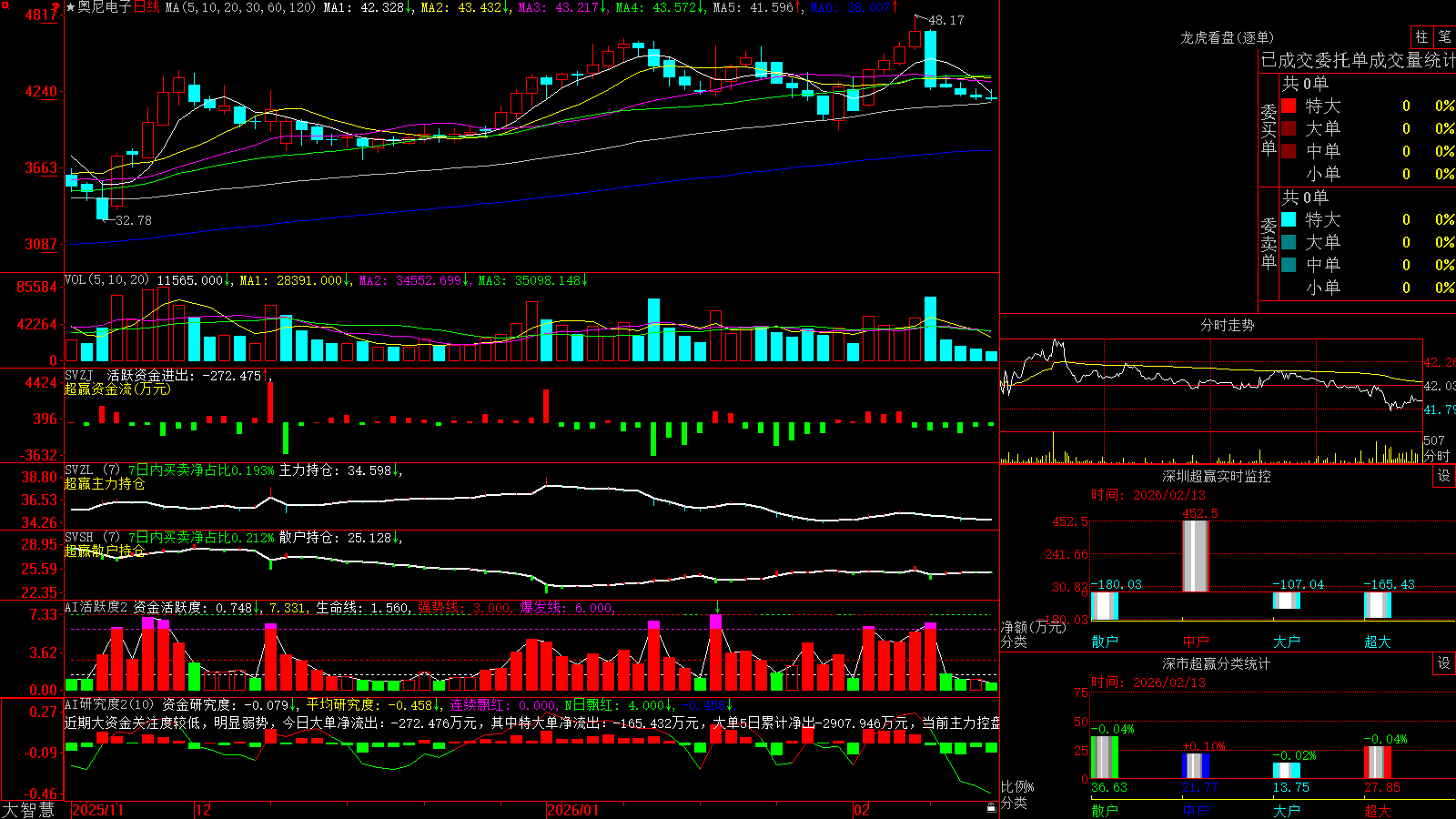
Task: Select the 2025/11 timeline marker
Action: [97, 810]
